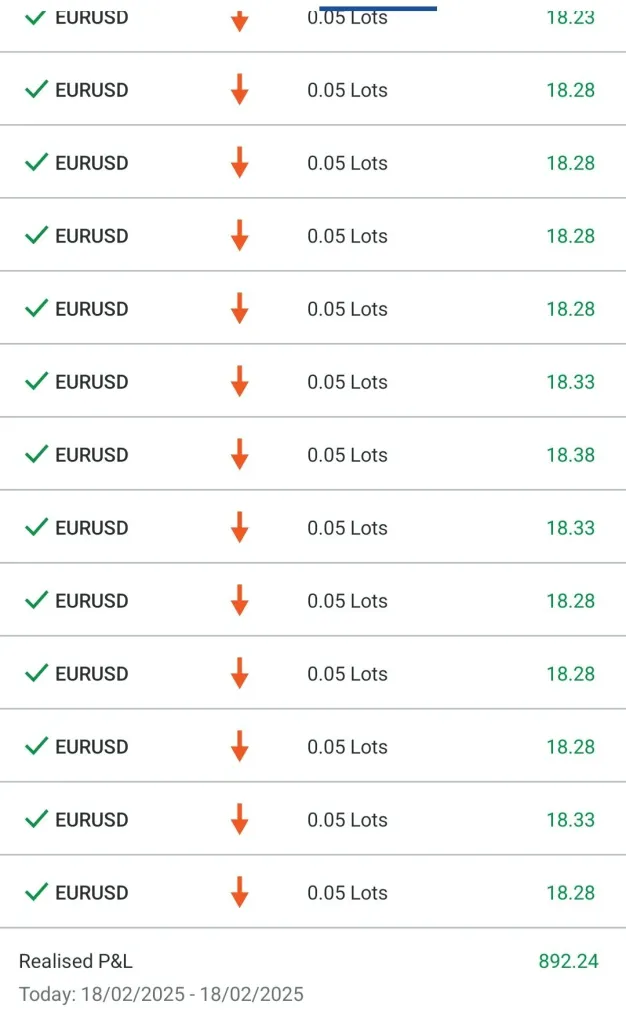
Task: Click the 18.33 profit in the second-to-last trade row
Action: [x=570, y=820]
